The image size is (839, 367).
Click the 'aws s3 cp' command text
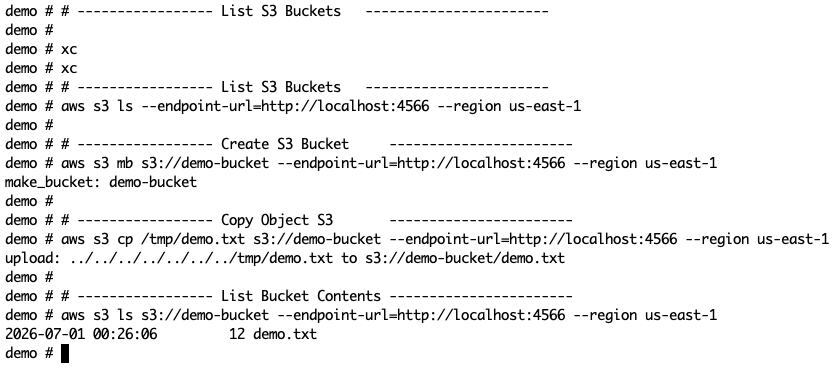(x=97, y=239)
